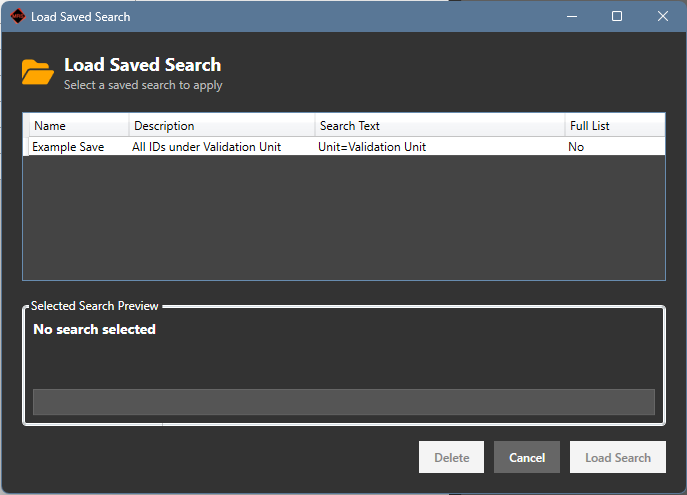This screenshot has width=687, height=495.
Task: Sort by the Description column header
Action: (x=222, y=126)
